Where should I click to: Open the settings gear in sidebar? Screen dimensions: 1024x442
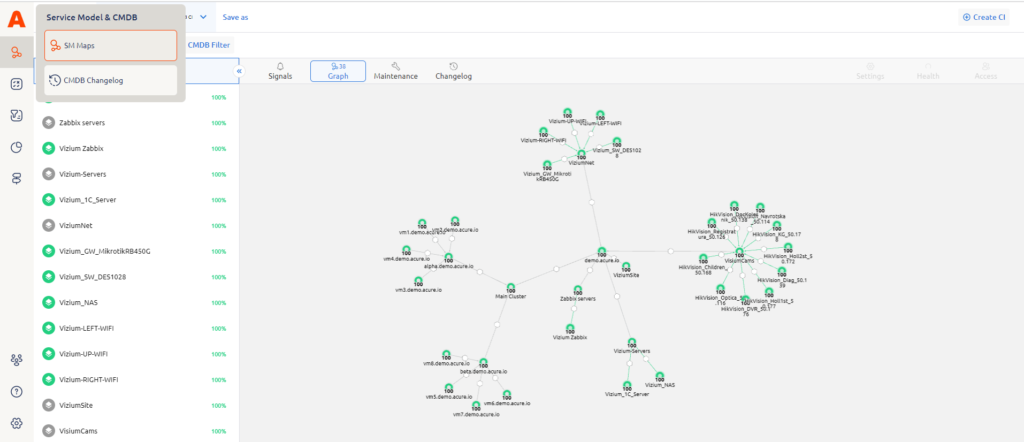pos(17,423)
